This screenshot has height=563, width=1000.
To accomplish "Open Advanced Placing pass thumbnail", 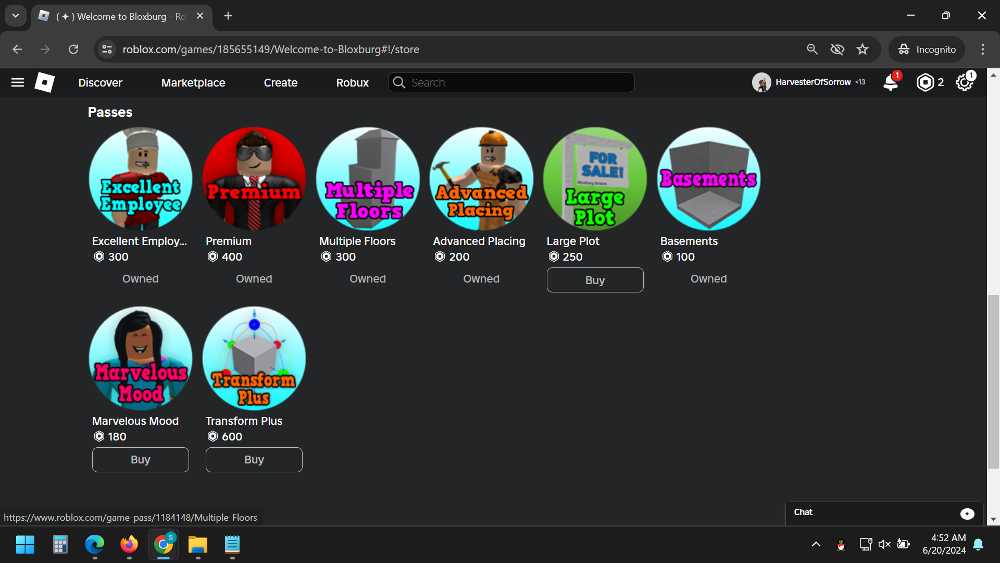I will tap(481, 179).
